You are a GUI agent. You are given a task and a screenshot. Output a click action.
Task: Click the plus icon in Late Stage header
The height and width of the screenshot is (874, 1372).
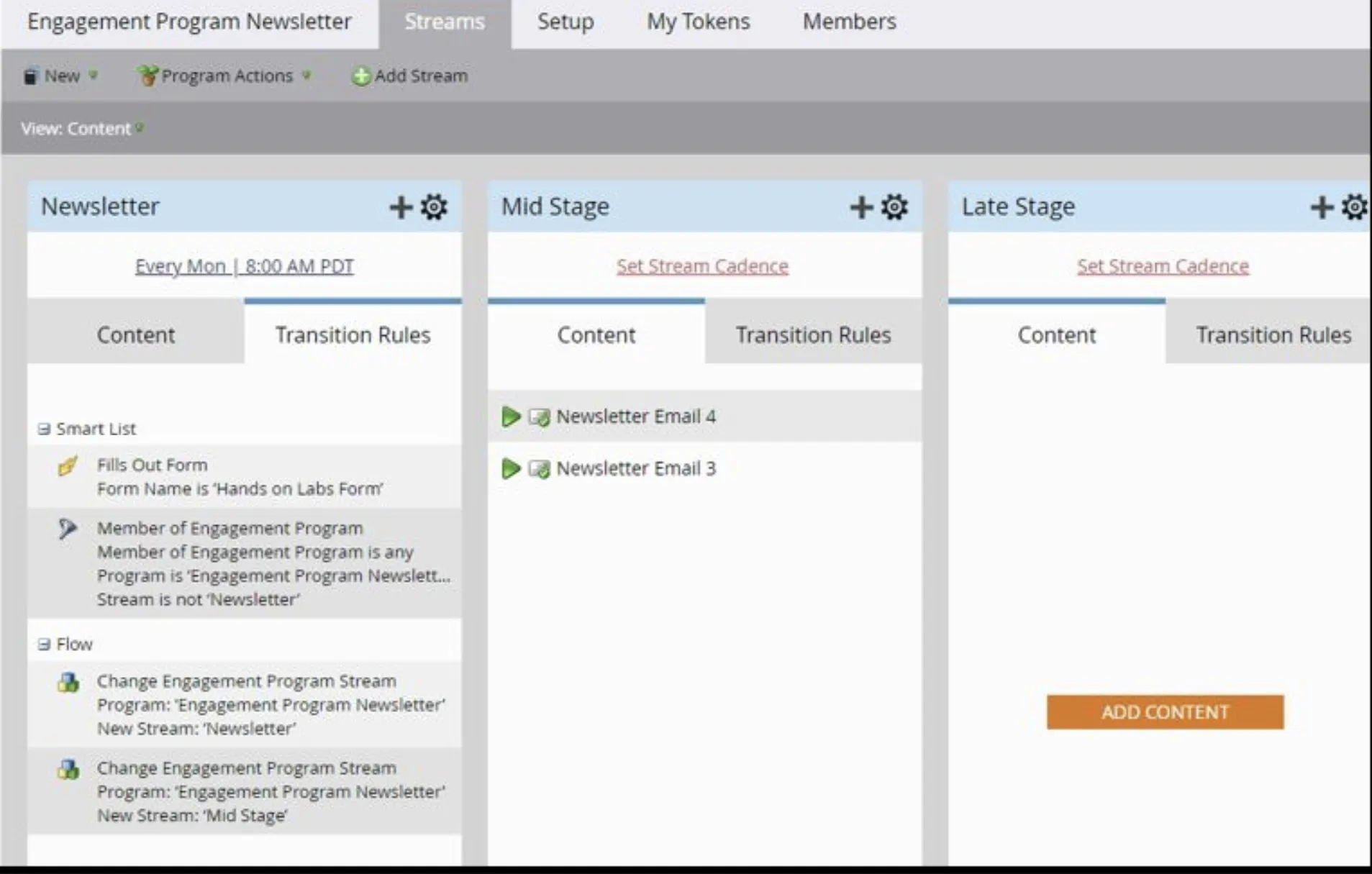tap(1322, 207)
